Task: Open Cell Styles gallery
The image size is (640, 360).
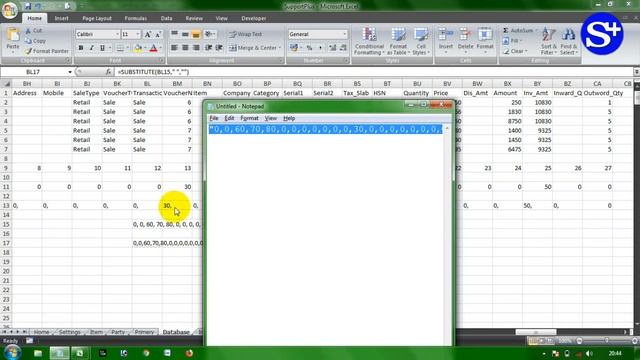Action: (x=420, y=41)
